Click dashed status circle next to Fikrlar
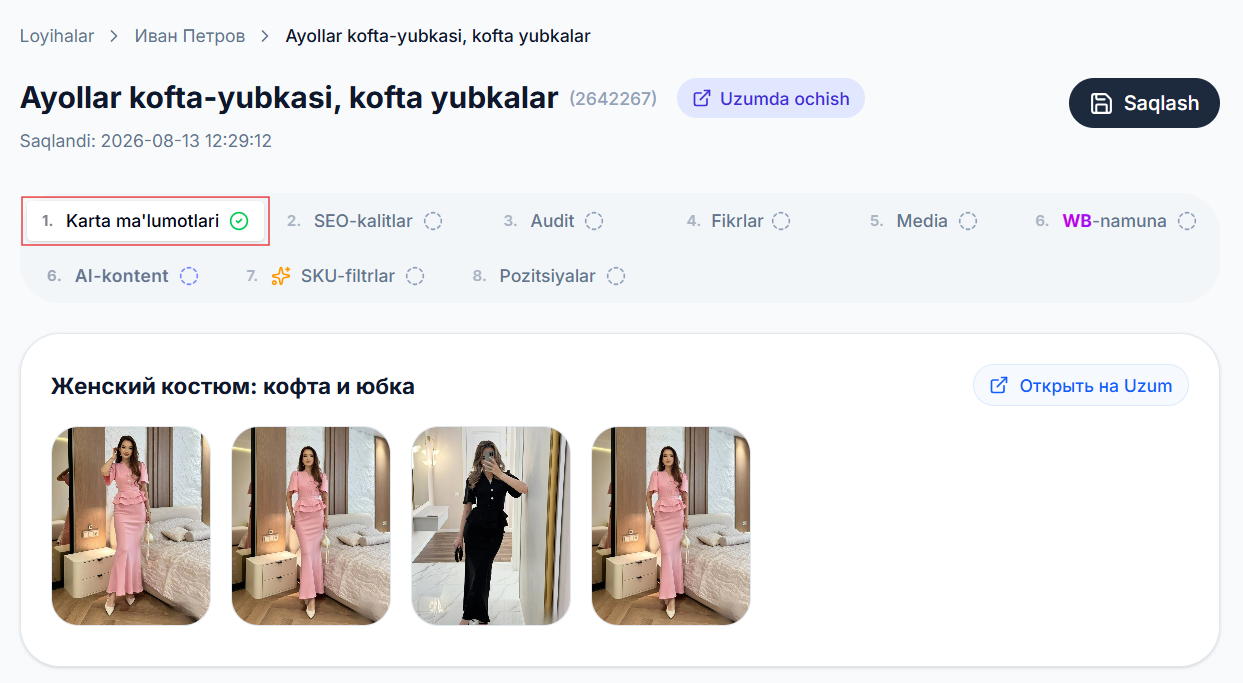This screenshot has width=1243, height=683. tap(781, 221)
